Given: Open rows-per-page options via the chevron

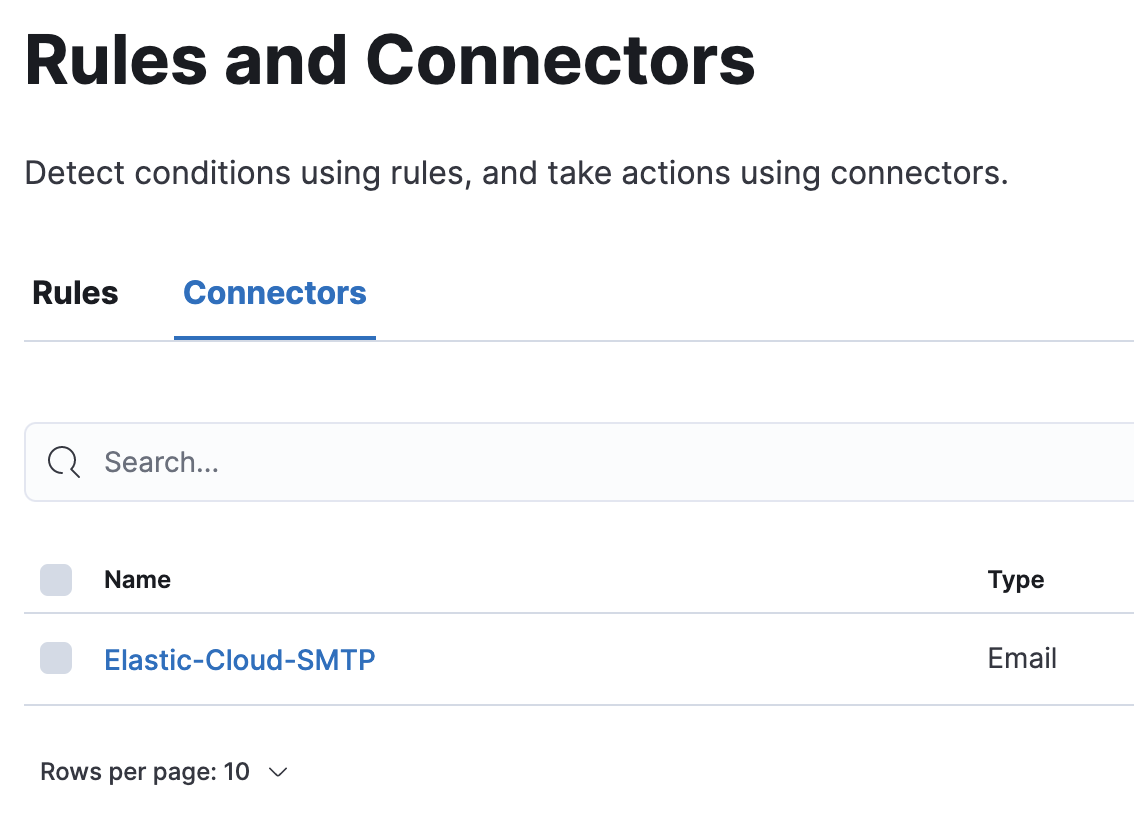Looking at the screenshot, I should pyautogui.click(x=277, y=772).
